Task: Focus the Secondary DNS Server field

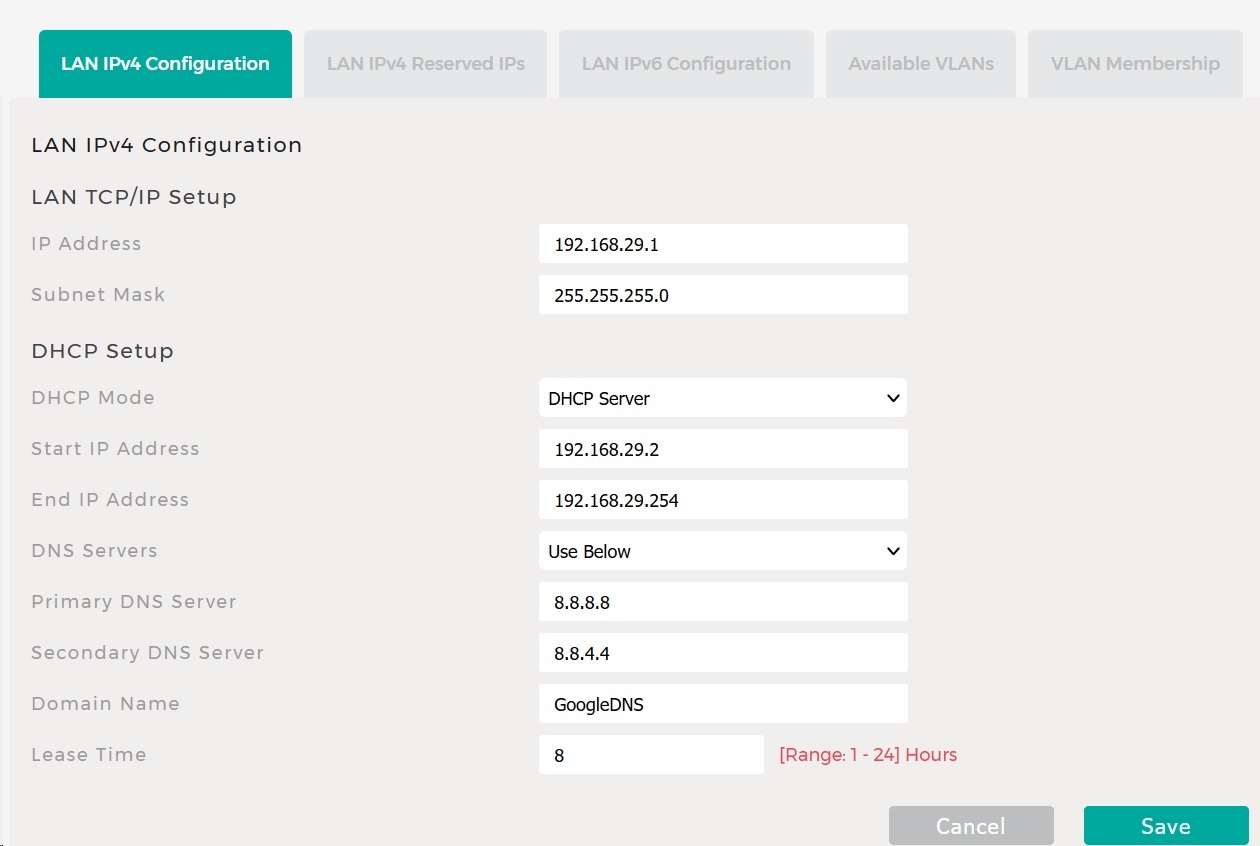Action: point(722,653)
